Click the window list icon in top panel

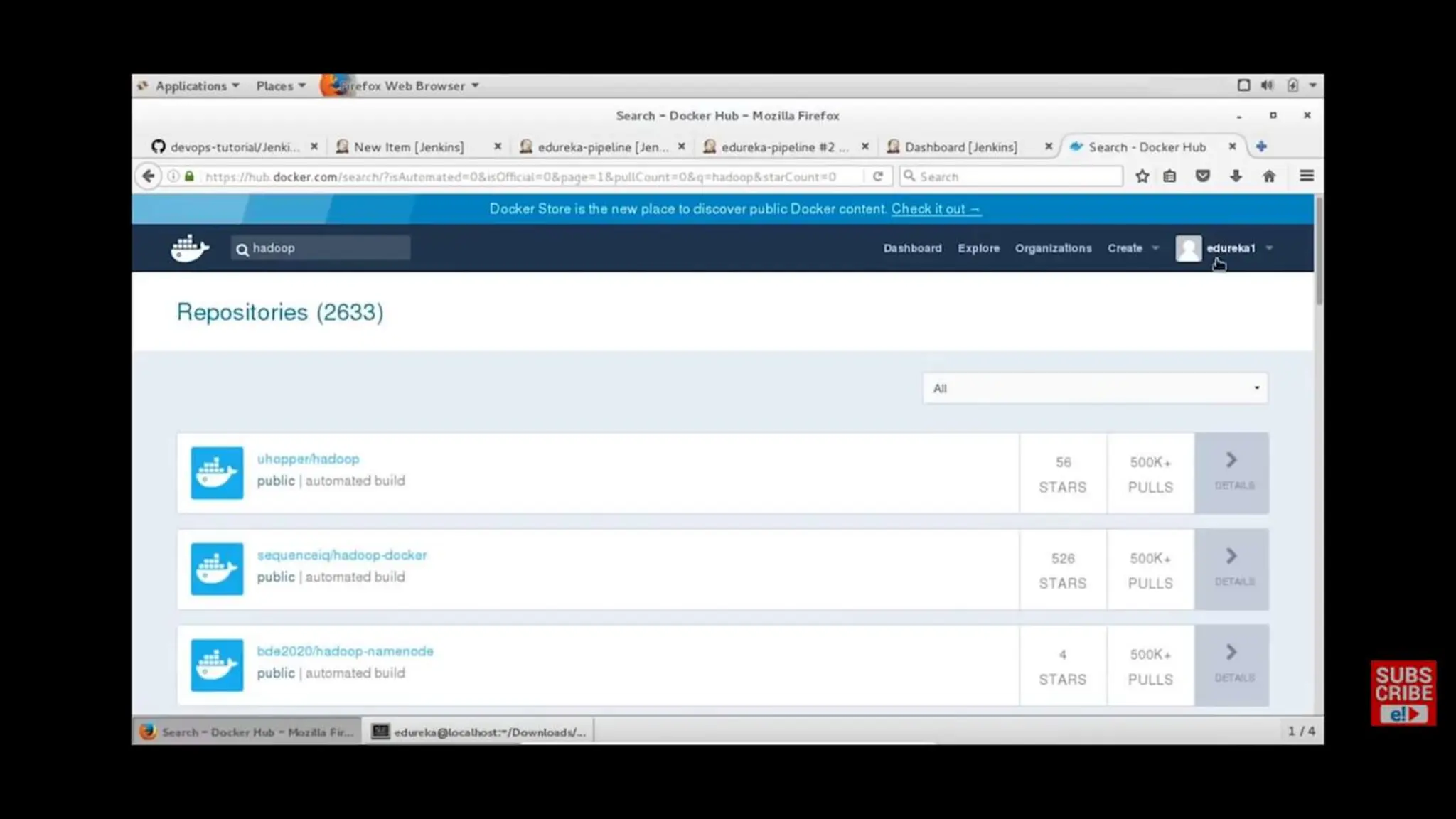pos(1243,85)
